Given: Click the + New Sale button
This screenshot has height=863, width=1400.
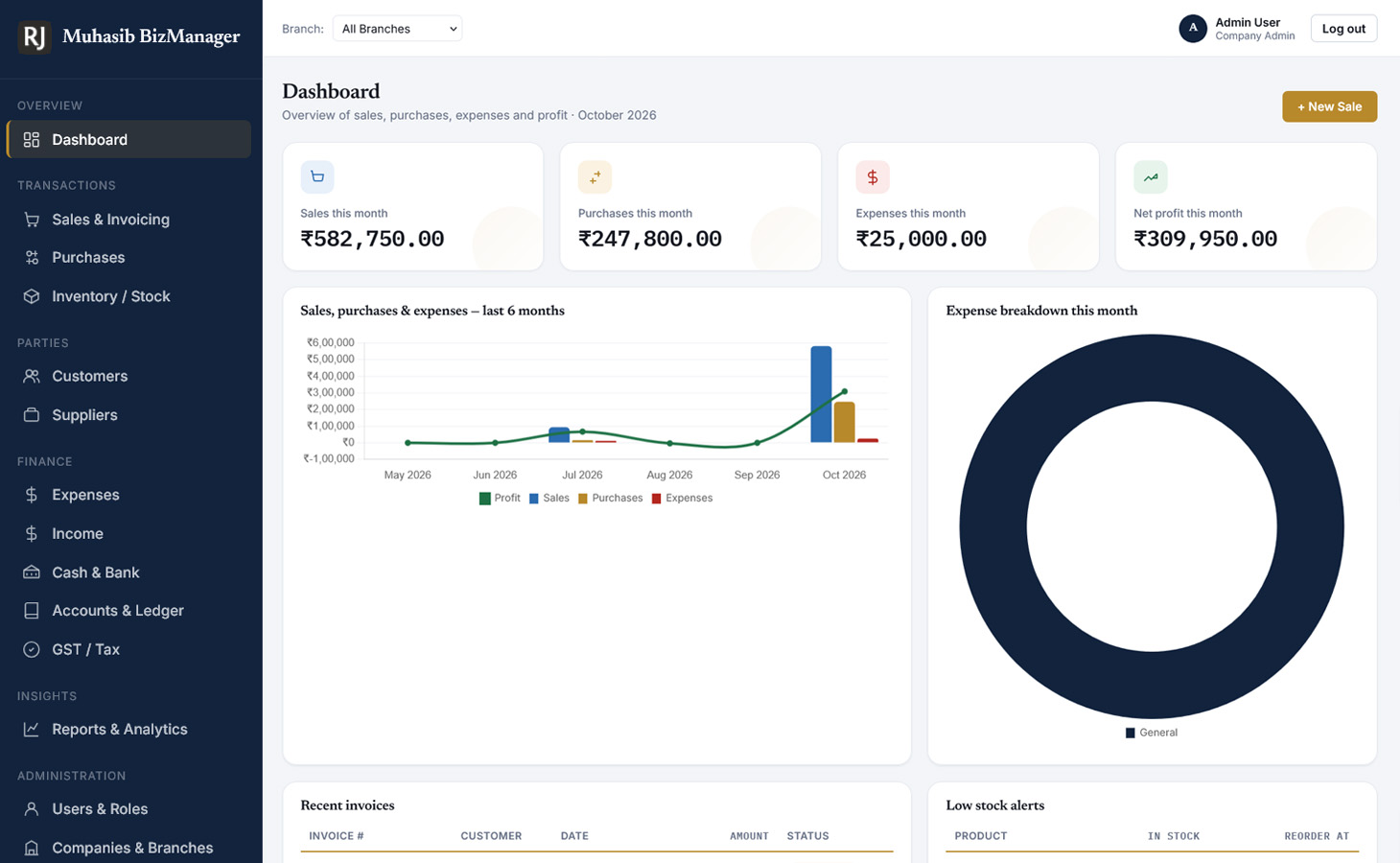Looking at the screenshot, I should 1330,106.
